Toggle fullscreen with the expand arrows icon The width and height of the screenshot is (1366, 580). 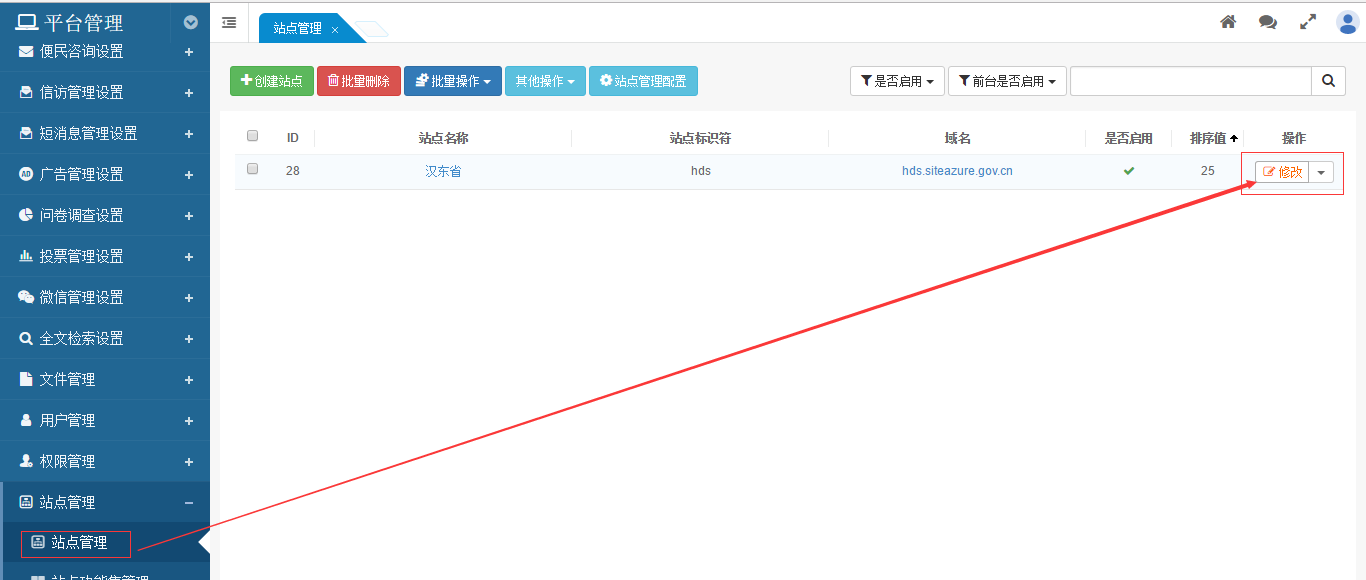point(1308,22)
